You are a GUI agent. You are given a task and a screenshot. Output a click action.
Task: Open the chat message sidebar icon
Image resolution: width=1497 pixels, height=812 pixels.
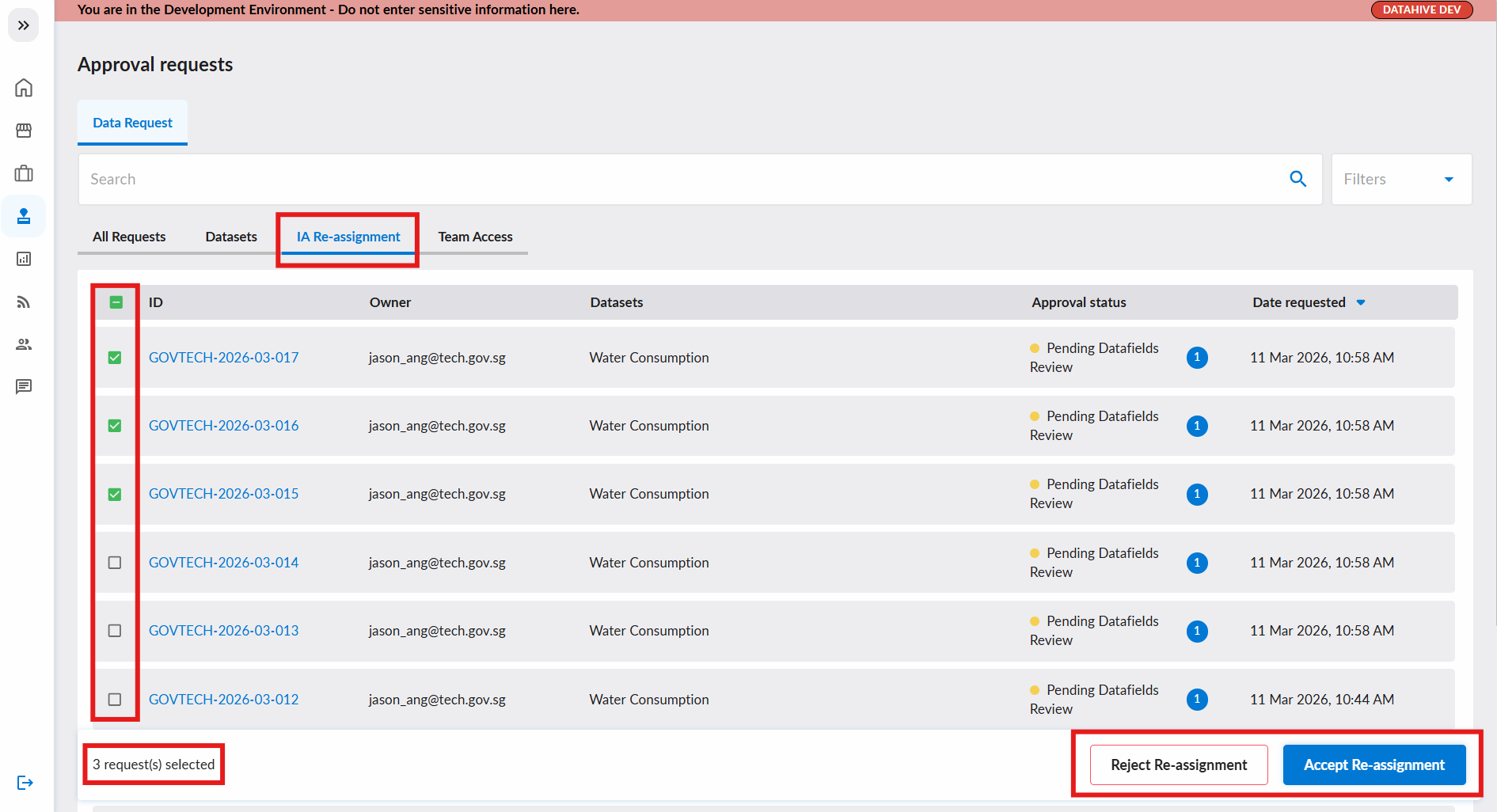24,387
